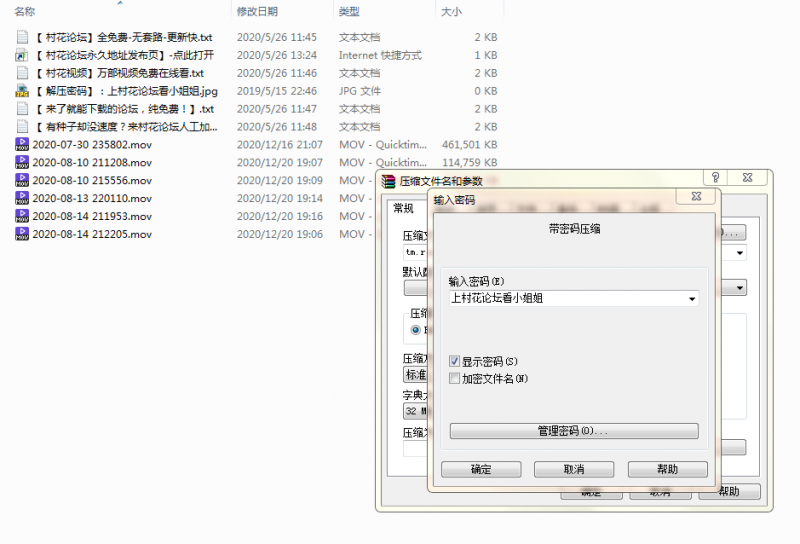Viewport: 800px width, 544px height.
Task: Click the text file icon for 有种子却没速度
Action: click(x=22, y=127)
